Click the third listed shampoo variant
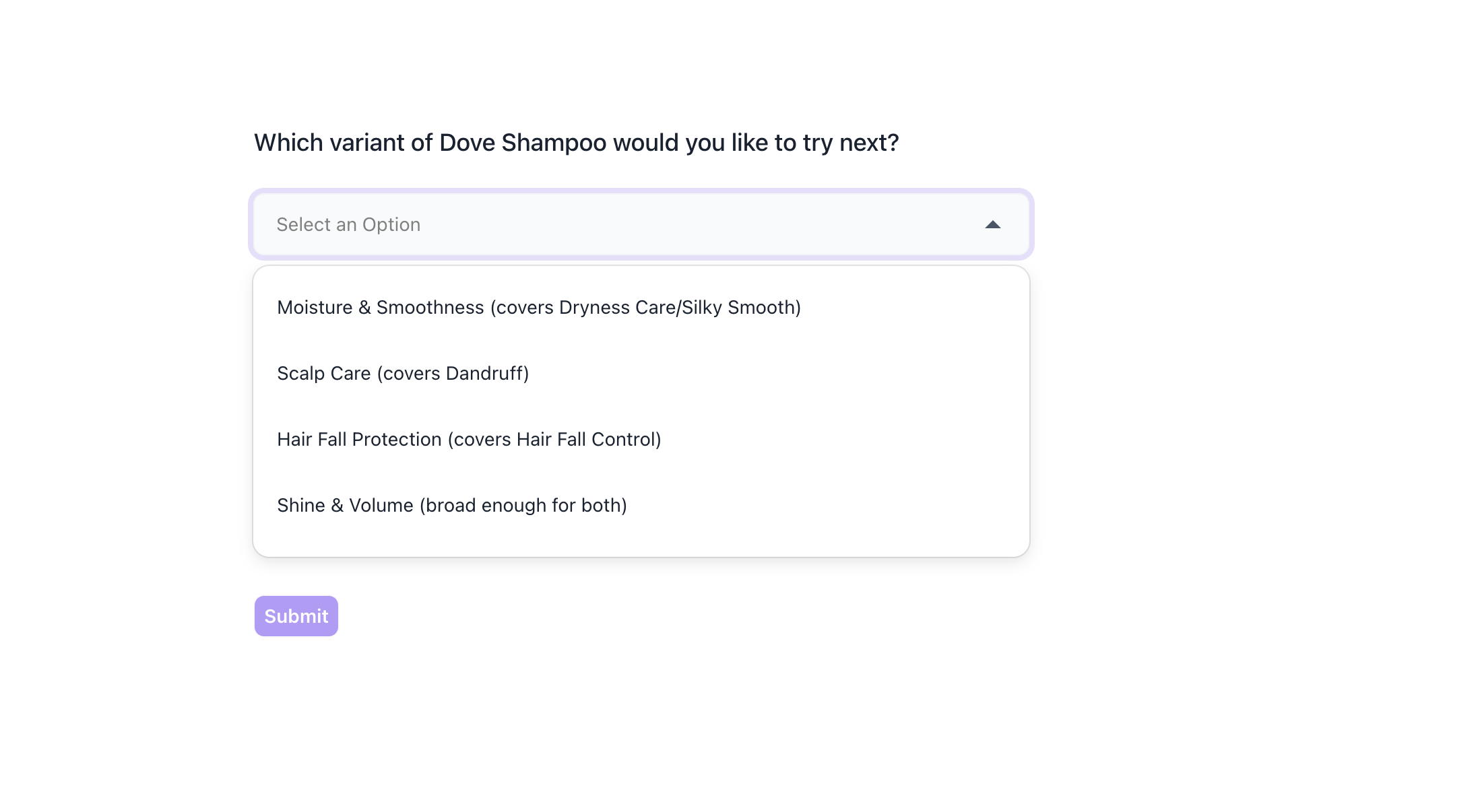This screenshot has width=1478, height=812. [x=469, y=440]
